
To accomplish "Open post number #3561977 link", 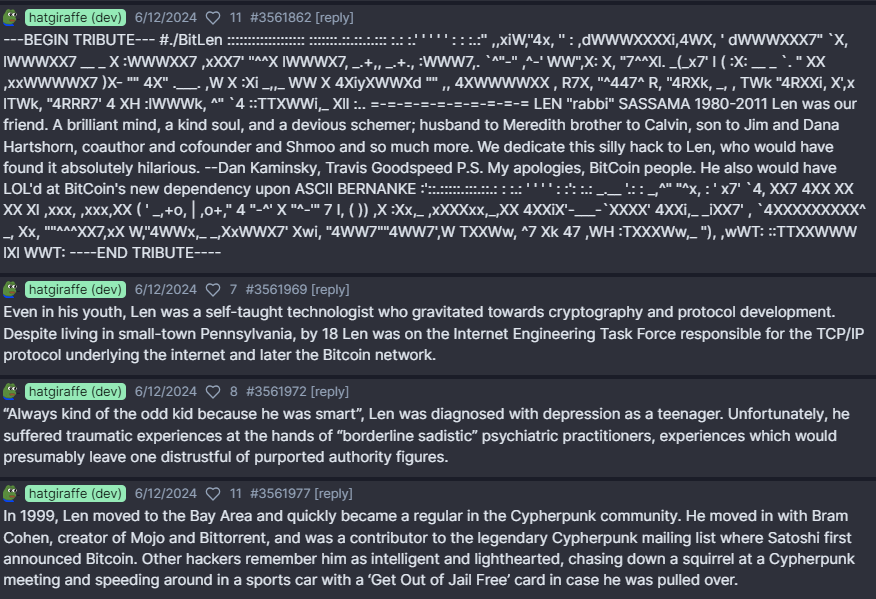I will tap(280, 493).
